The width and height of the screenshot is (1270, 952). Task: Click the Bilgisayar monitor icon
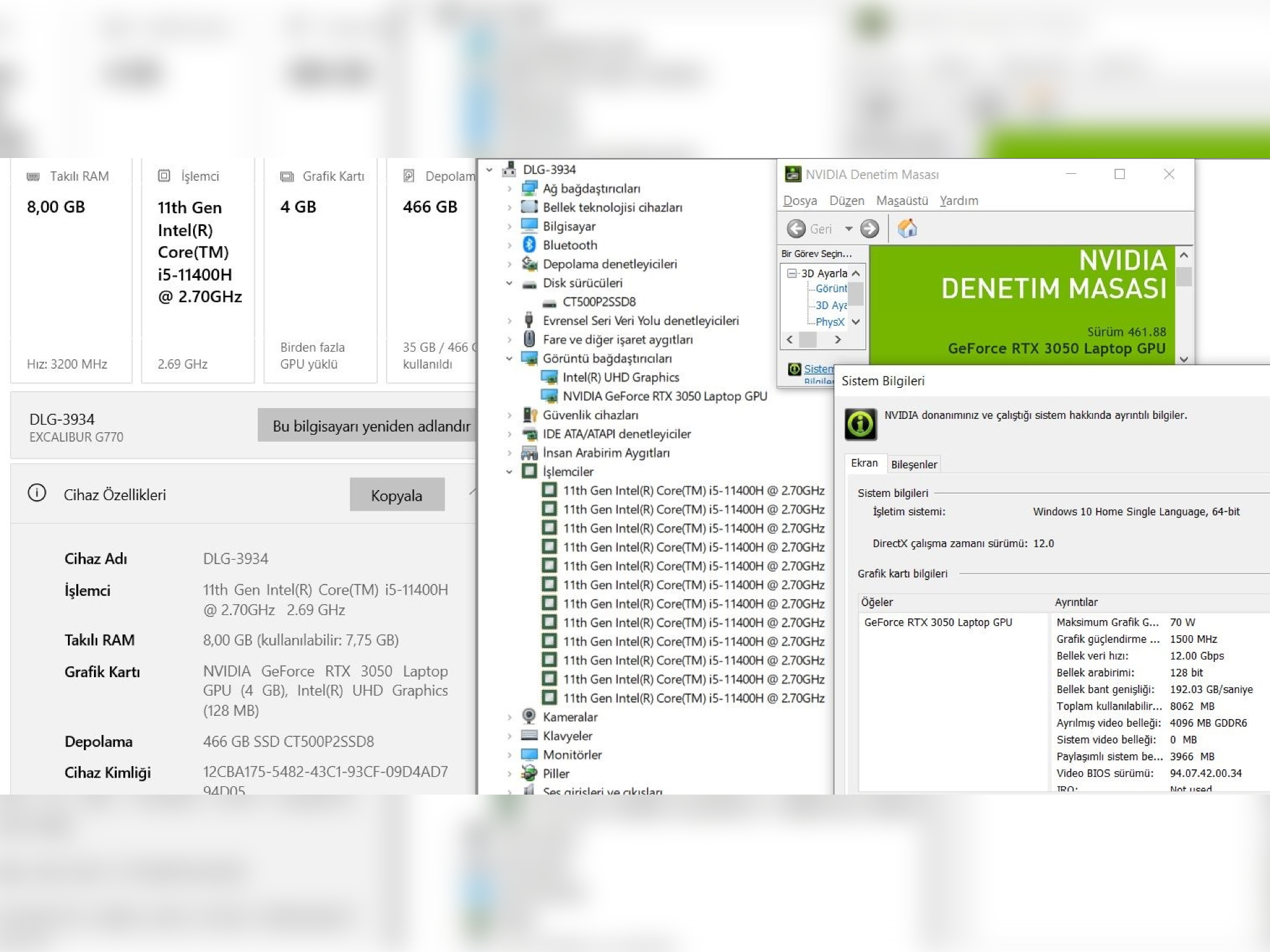[529, 225]
